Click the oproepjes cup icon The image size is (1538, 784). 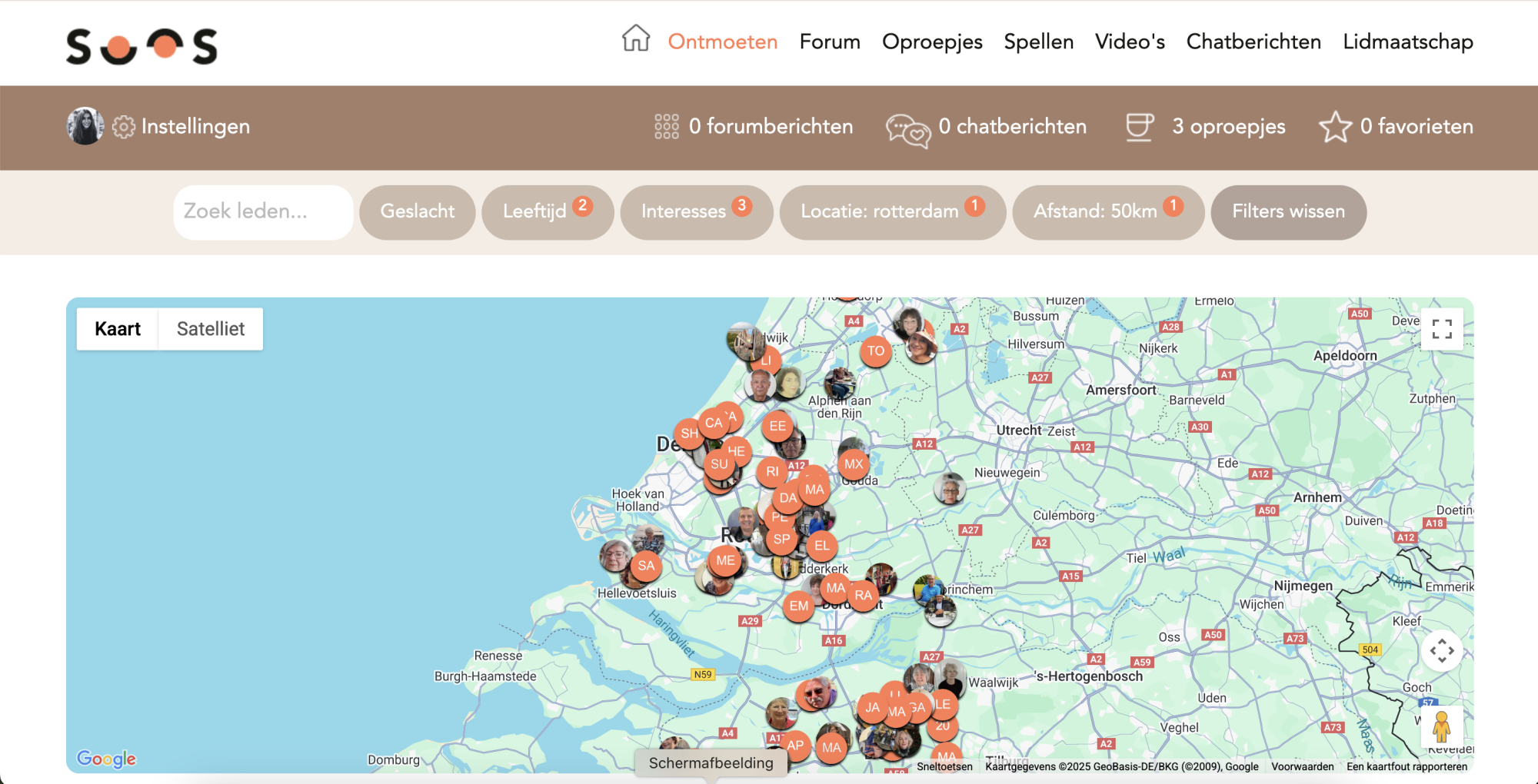coord(1139,127)
